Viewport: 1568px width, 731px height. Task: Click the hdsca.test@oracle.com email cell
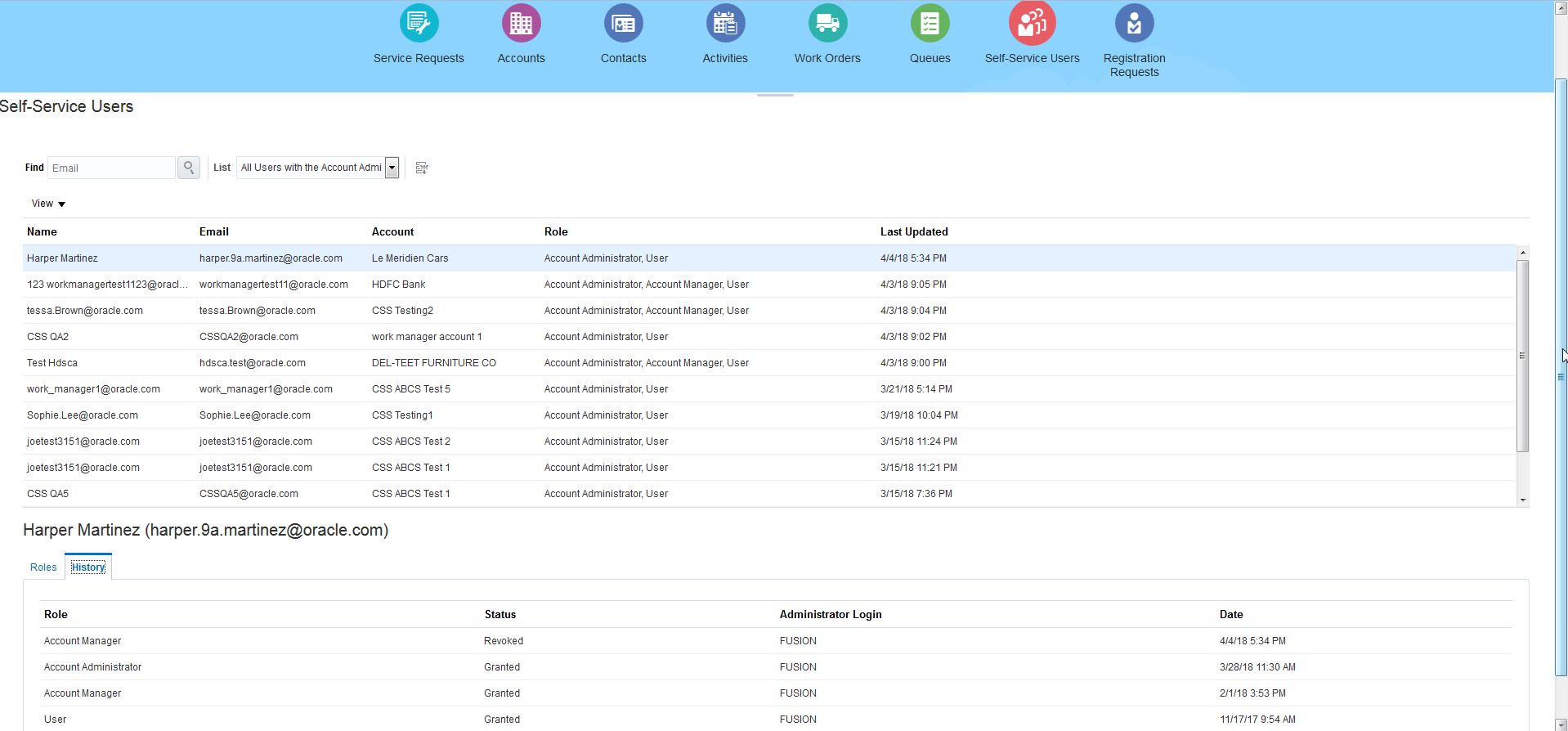coord(253,363)
